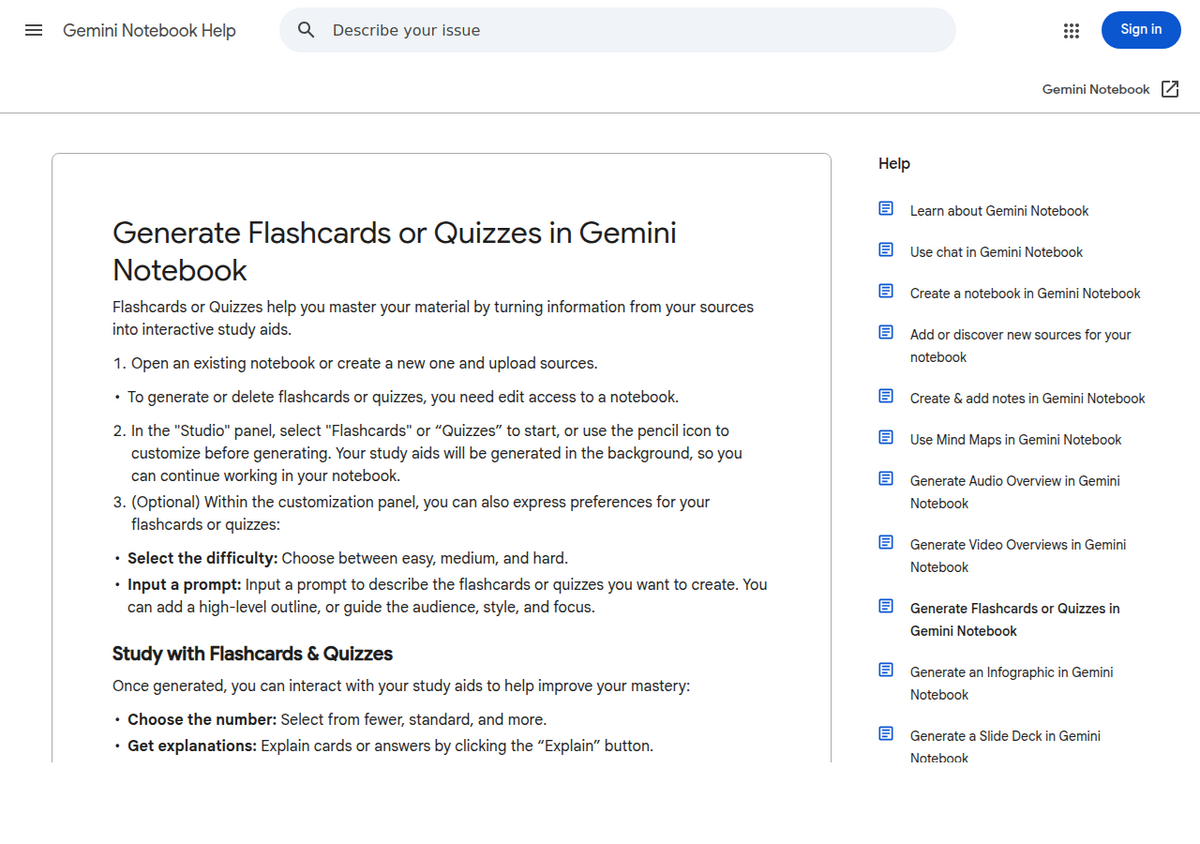This screenshot has width=1200, height=844.
Task: Click the 'Choose the number:' bold text
Action: pyautogui.click(x=202, y=719)
